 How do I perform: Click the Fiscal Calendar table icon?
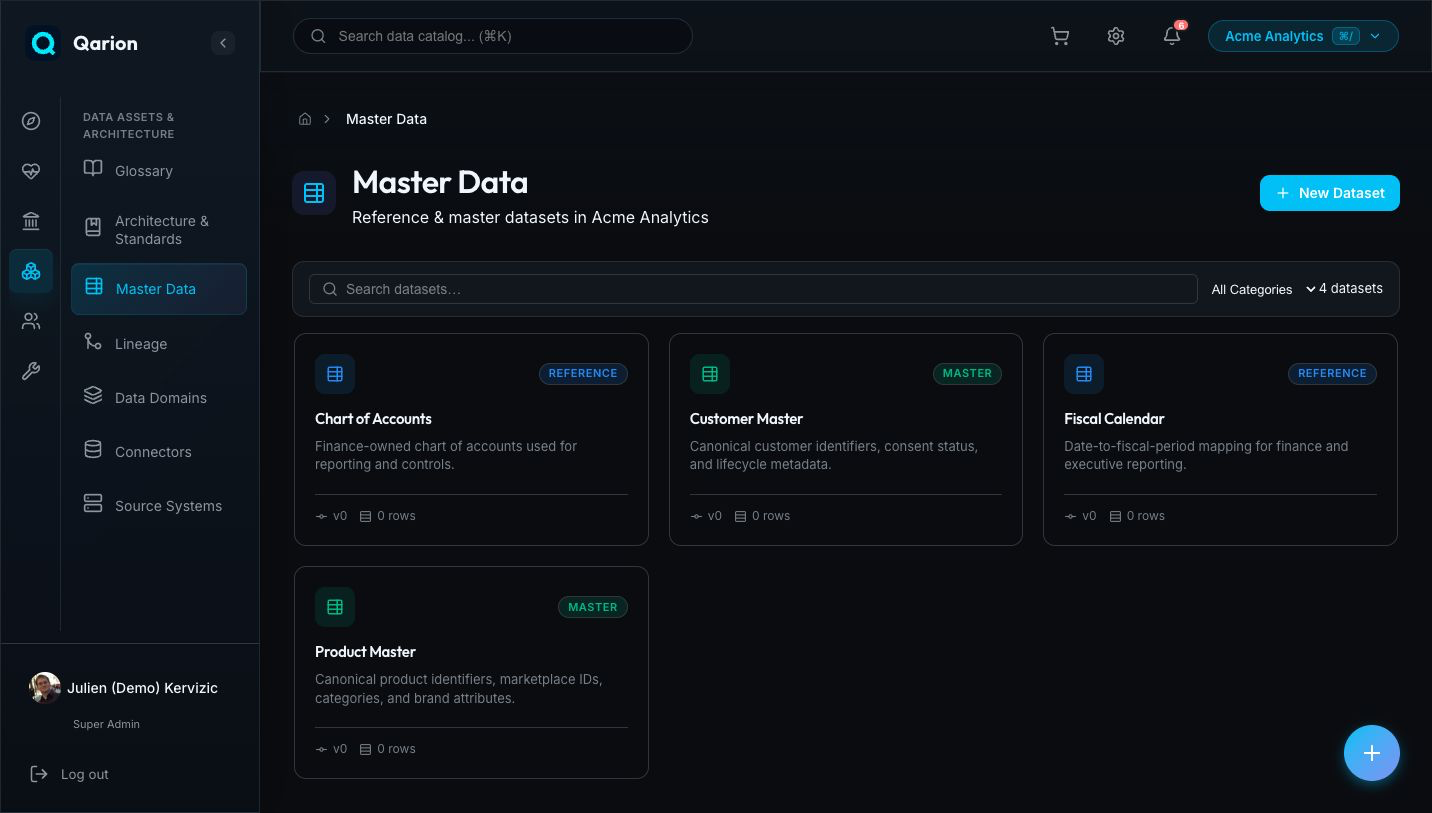tap(1084, 374)
